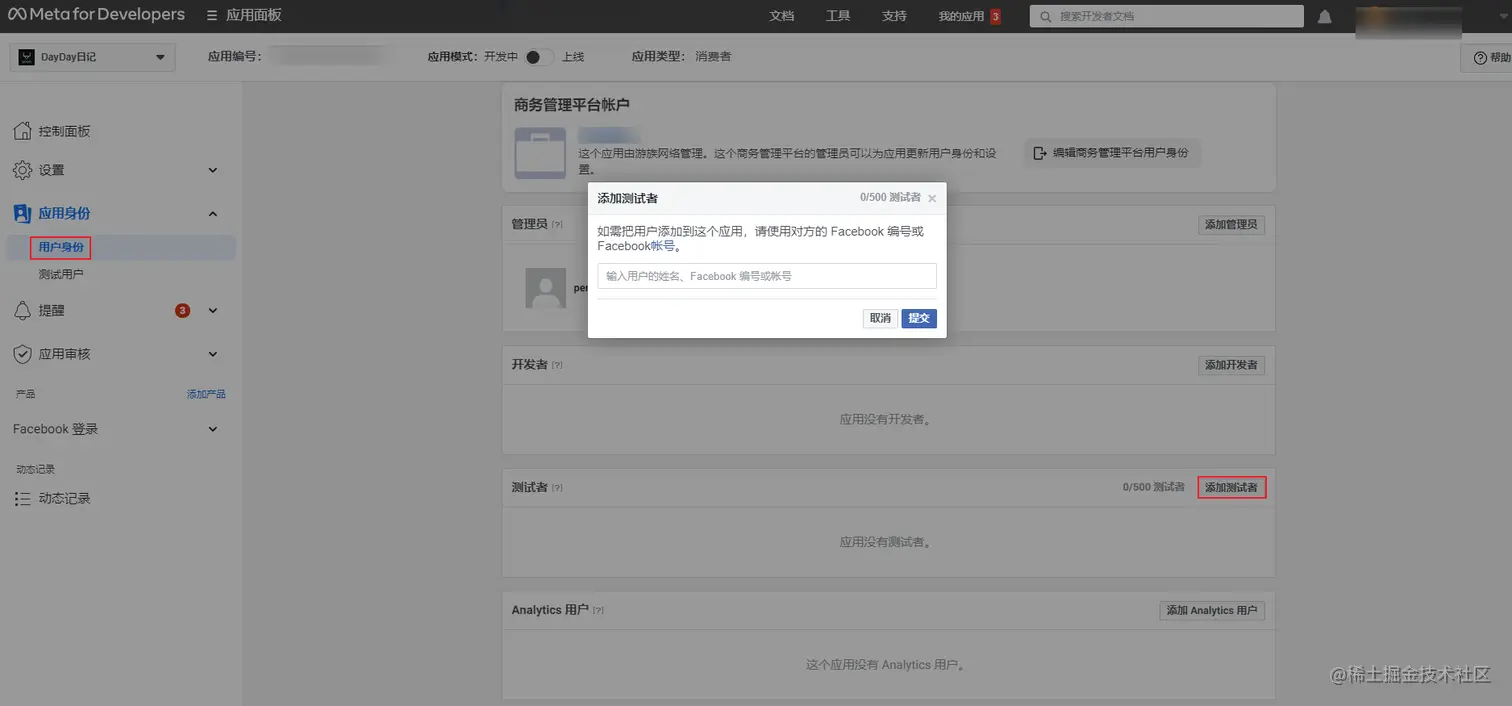Collapse the 应用身份 section
Image resolution: width=1512 pixels, height=706 pixels.
click(211, 213)
